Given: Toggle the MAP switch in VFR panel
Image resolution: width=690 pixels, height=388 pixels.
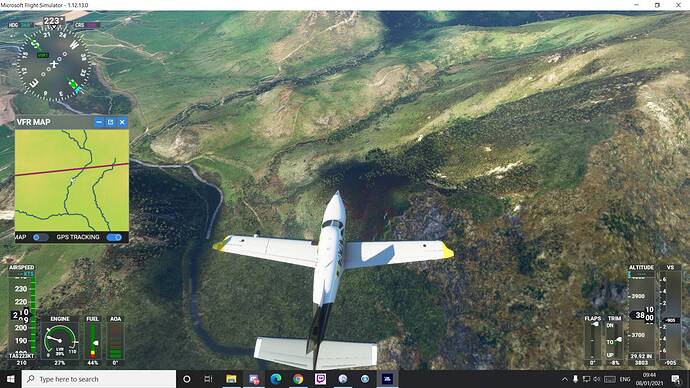Looking at the screenshot, I should pos(40,237).
